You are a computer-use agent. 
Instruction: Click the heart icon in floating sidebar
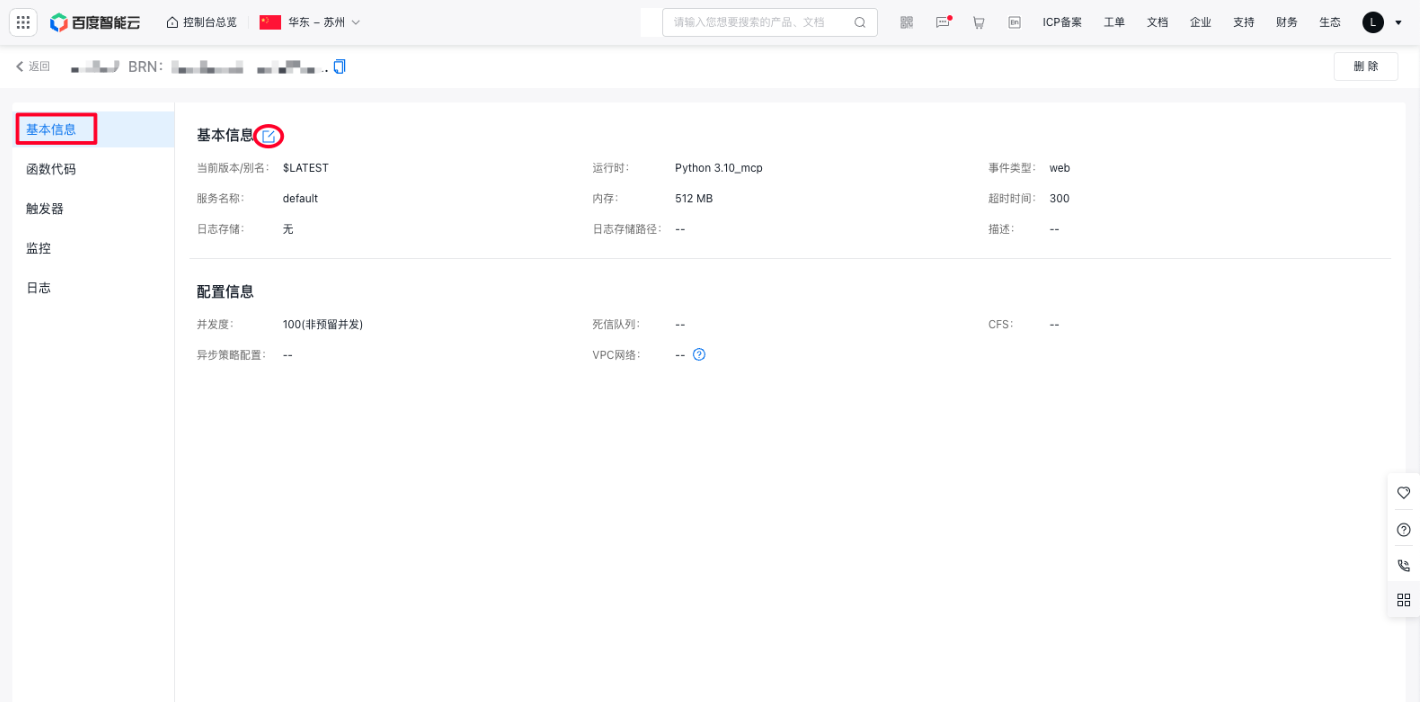(1404, 492)
